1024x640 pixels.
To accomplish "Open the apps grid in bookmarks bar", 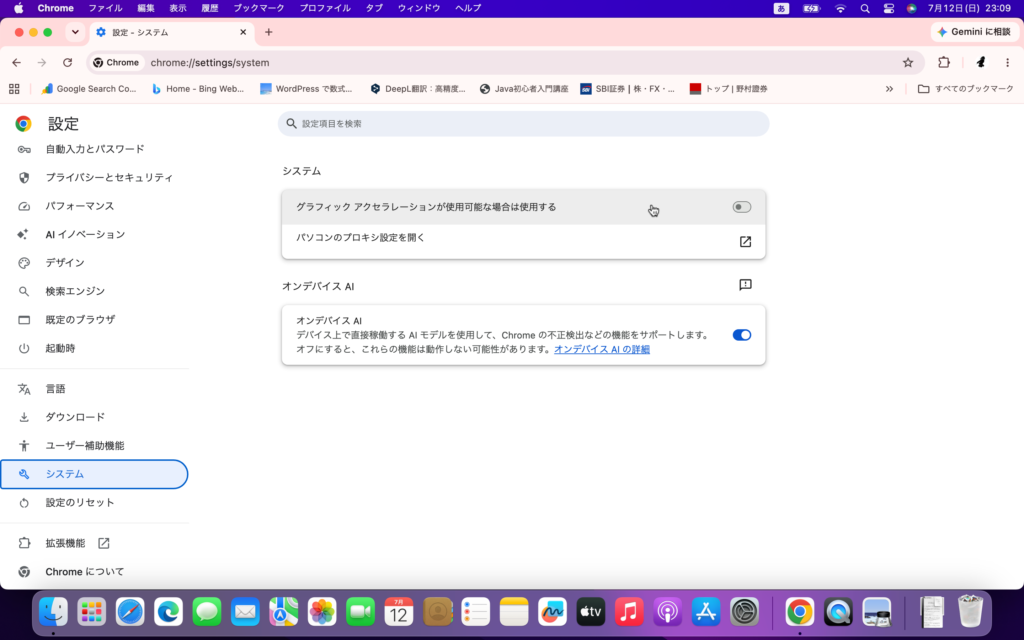I will pos(14,89).
